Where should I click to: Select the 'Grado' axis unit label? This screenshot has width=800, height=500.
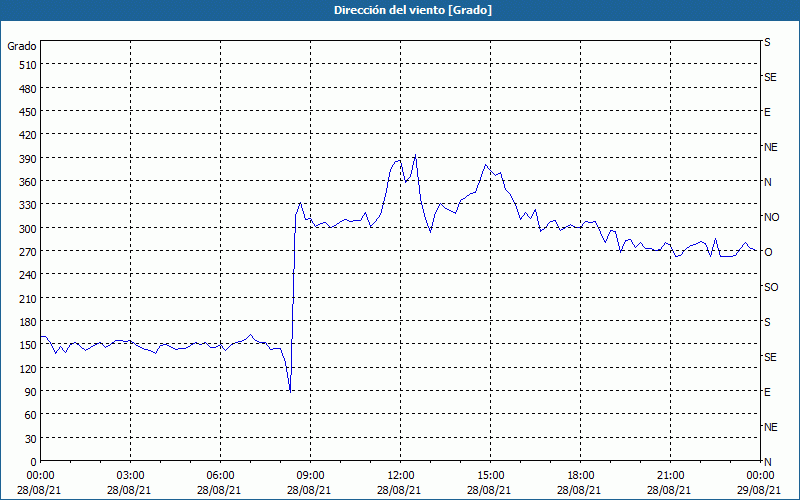click(x=22, y=46)
